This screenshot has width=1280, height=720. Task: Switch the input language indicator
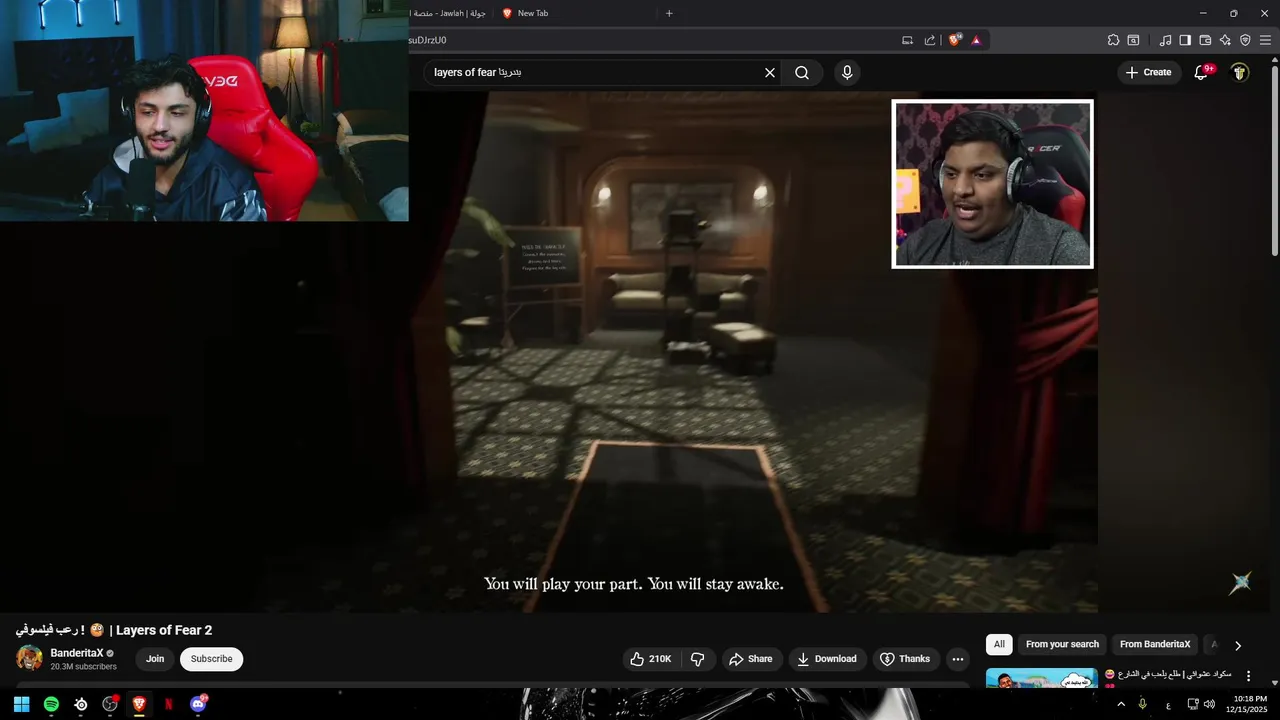point(1168,705)
